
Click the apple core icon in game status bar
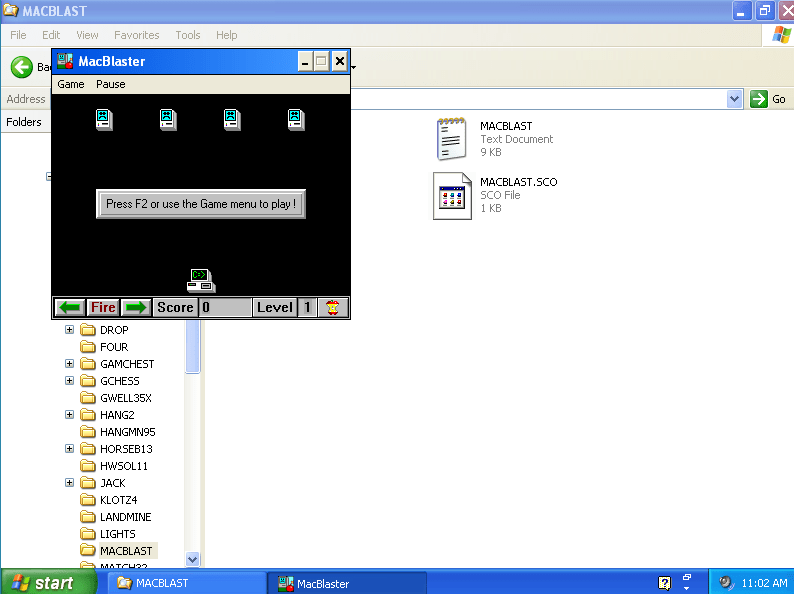tap(333, 308)
